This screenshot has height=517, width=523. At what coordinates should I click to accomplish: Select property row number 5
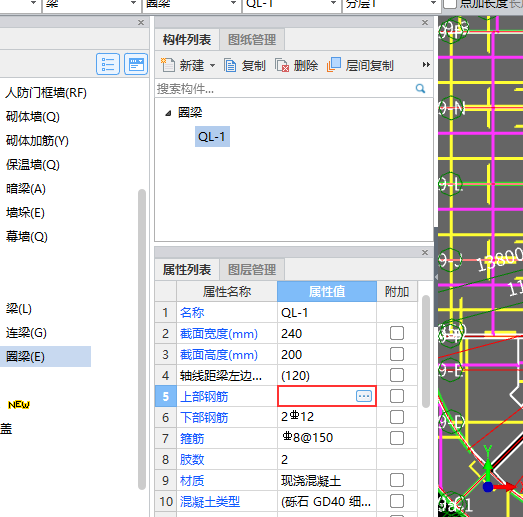[x=166, y=396]
